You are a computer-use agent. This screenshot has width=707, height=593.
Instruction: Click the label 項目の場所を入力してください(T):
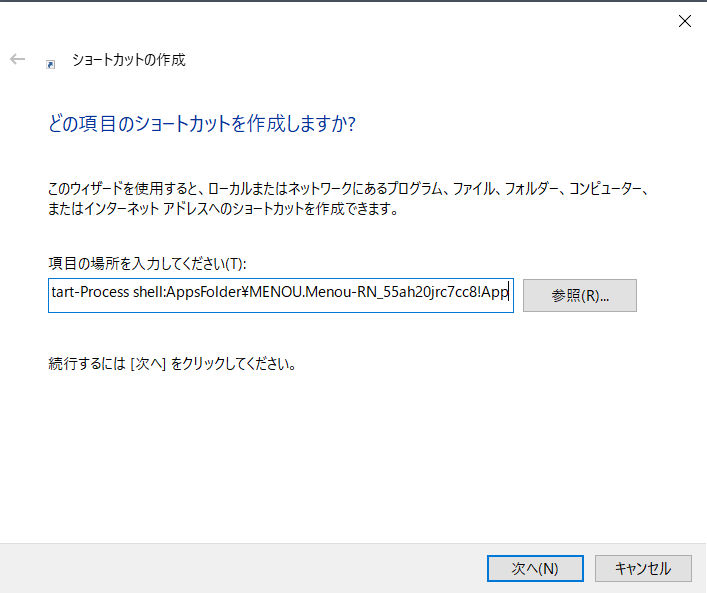(x=147, y=263)
